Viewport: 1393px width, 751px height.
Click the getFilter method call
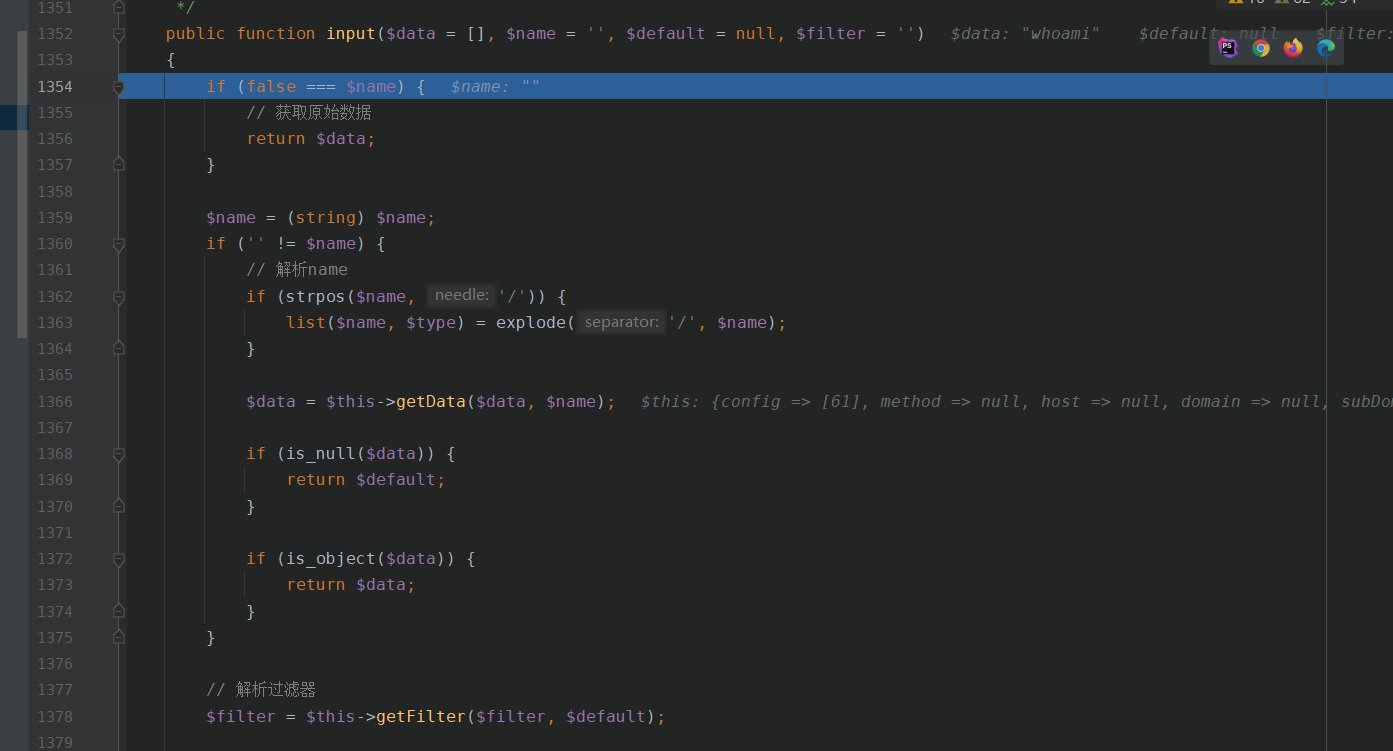coord(421,716)
